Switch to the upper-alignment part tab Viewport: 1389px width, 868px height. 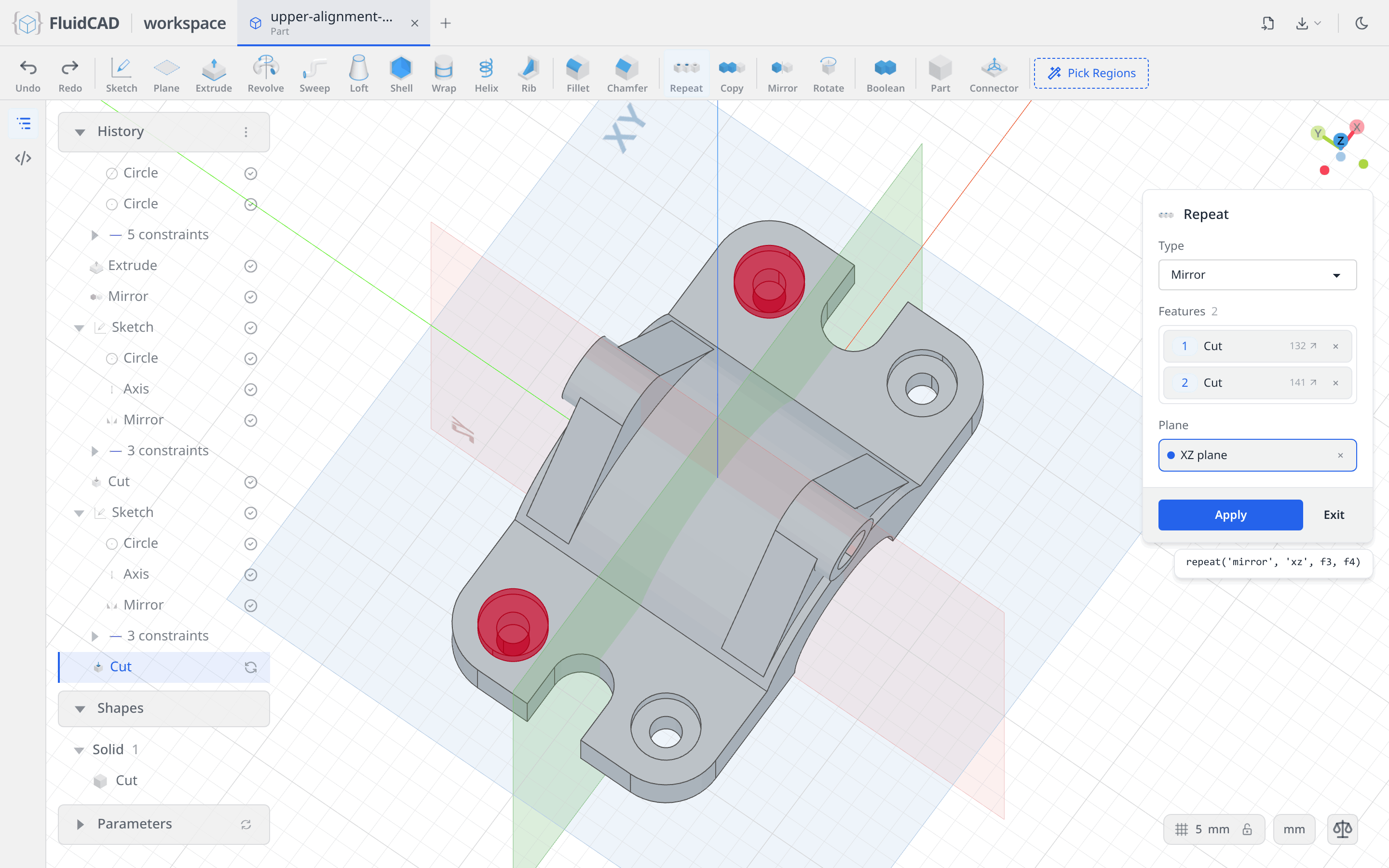(x=333, y=23)
